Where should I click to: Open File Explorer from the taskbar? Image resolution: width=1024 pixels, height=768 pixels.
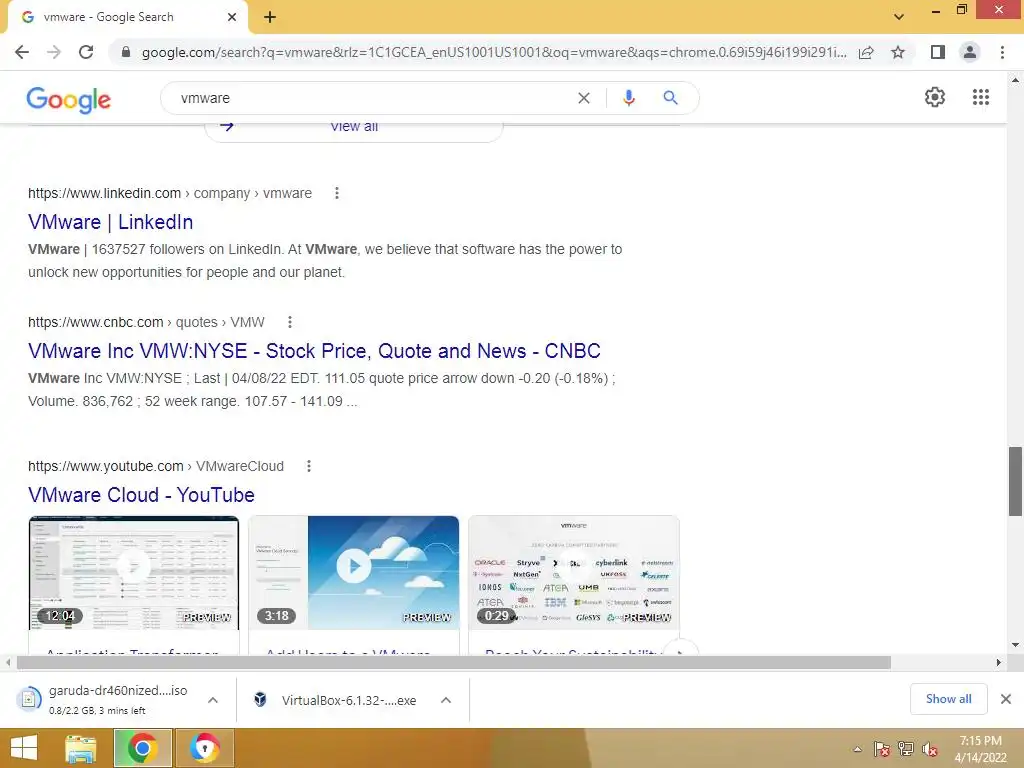pyautogui.click(x=80, y=748)
